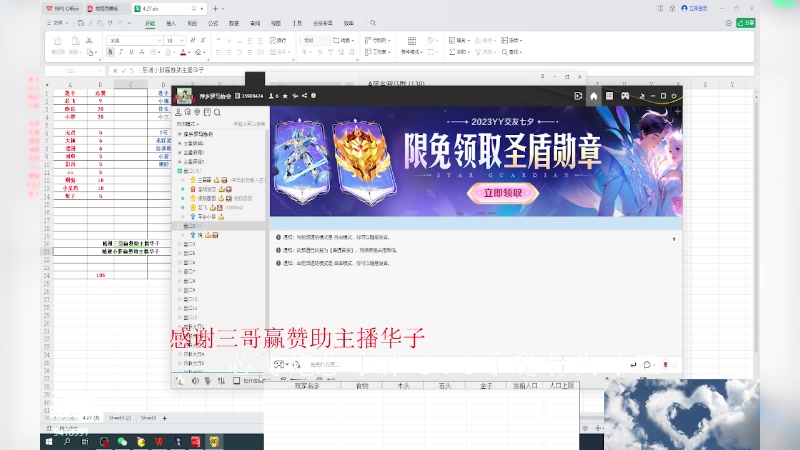
Task: Open the 文件 file menu
Action: click(x=56, y=23)
